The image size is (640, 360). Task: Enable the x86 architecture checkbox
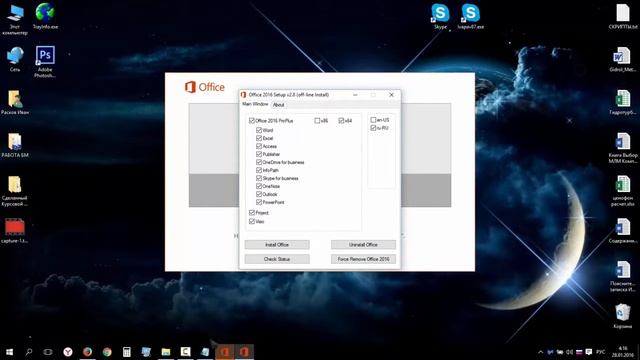coord(317,121)
